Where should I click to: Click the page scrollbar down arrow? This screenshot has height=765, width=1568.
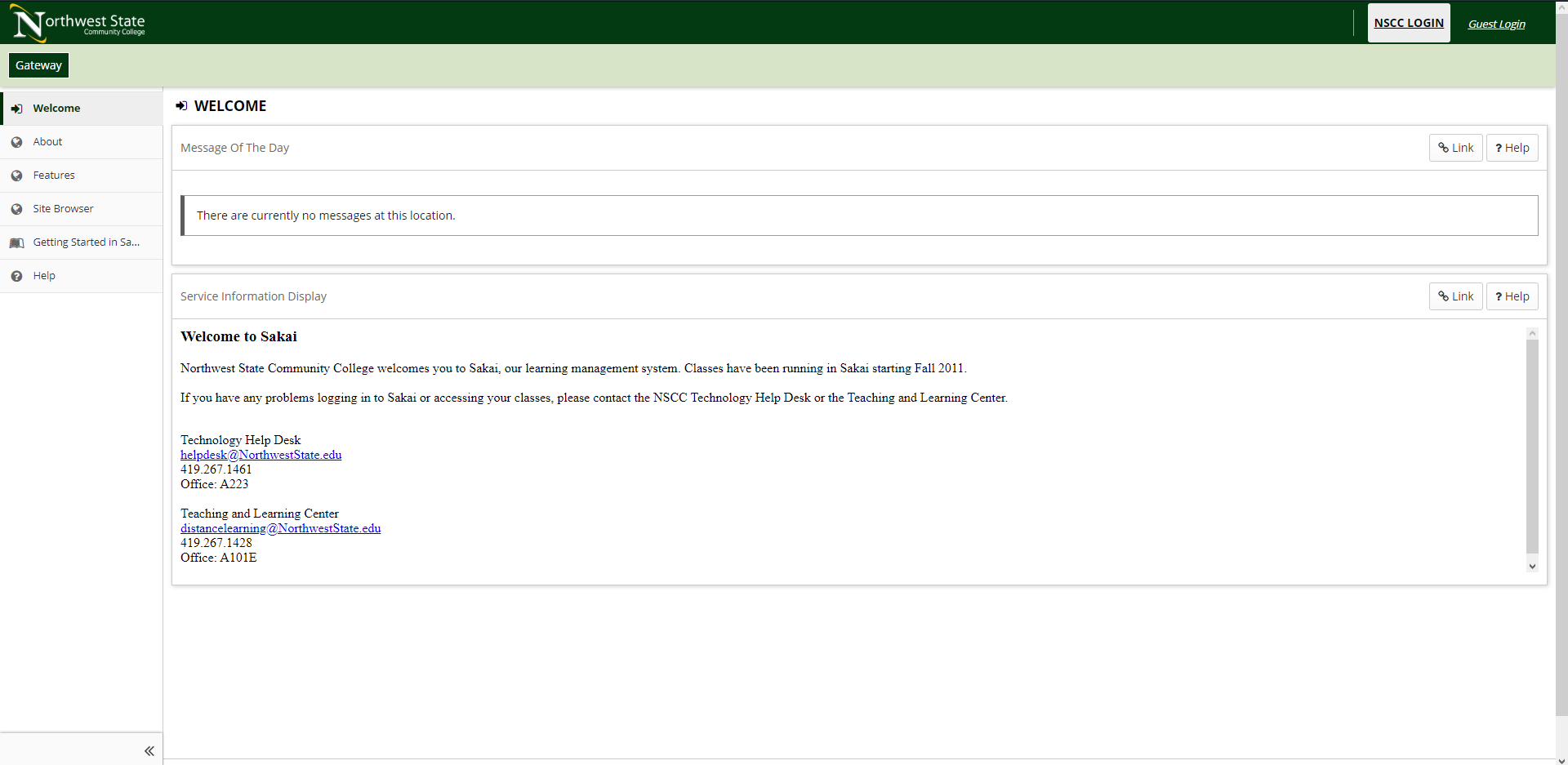[1561, 759]
